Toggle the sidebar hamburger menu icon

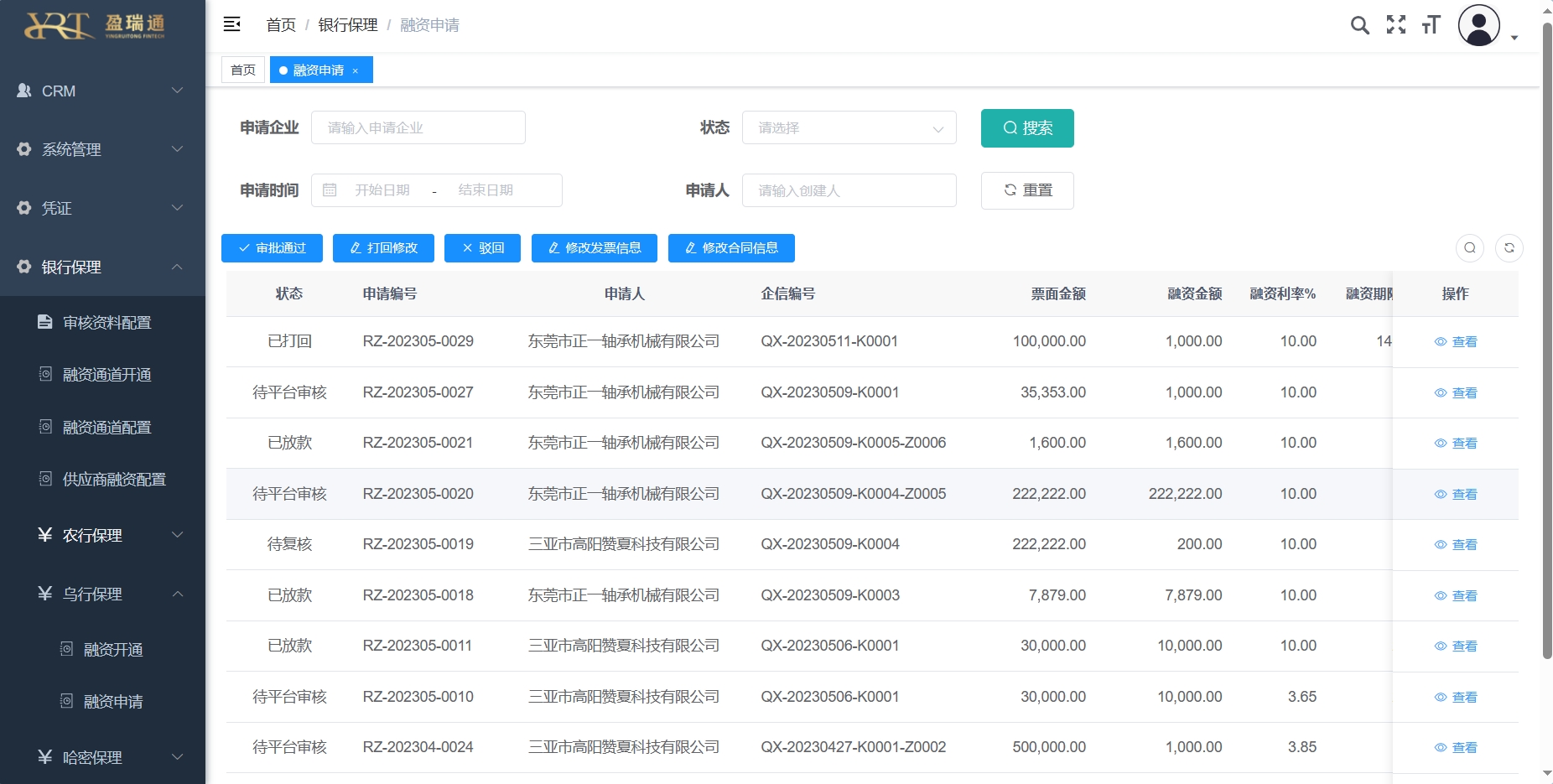click(x=232, y=24)
